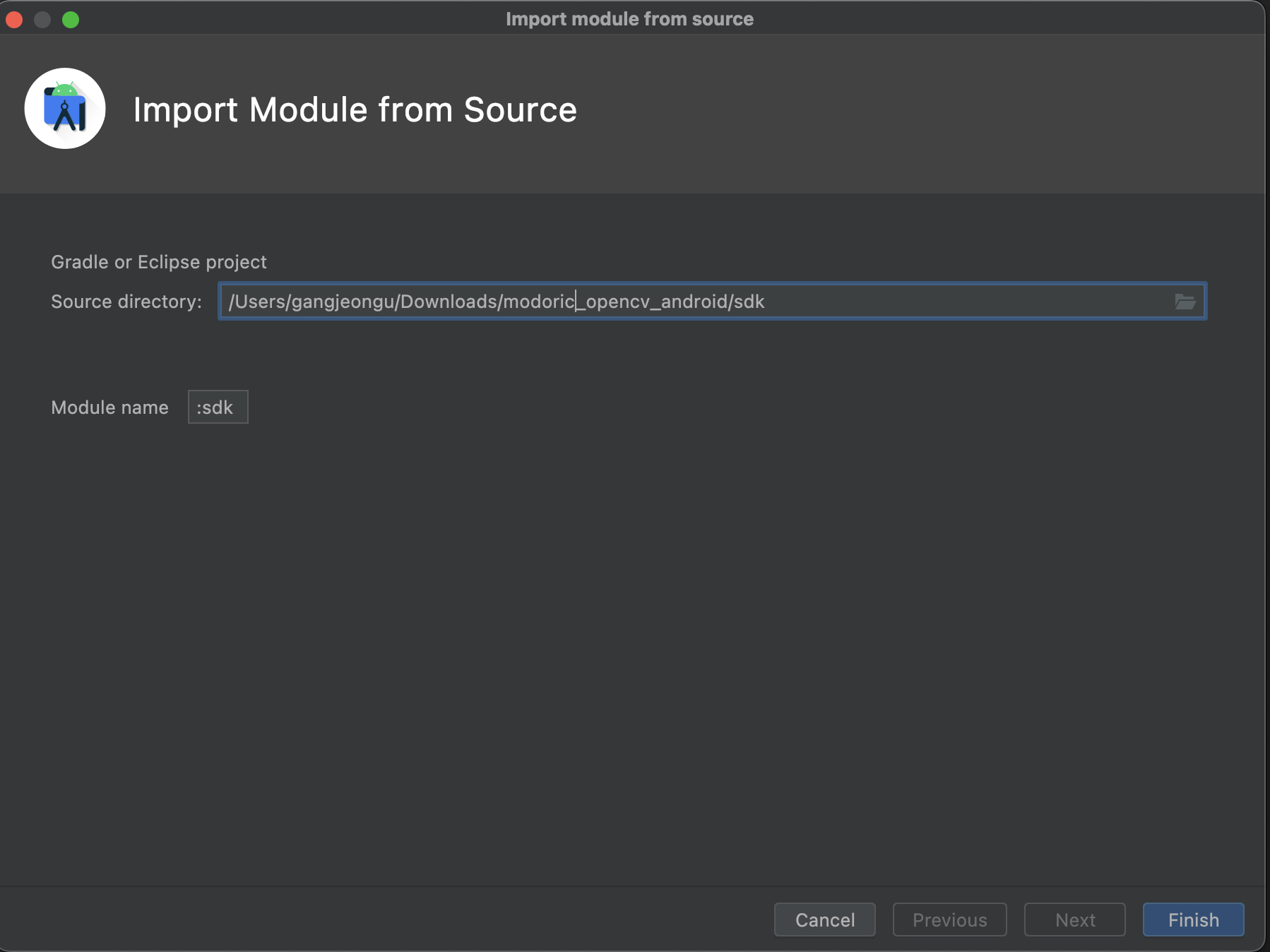Click the Android Studio logo icon
Screen dimensions: 1270x952
pyautogui.click(x=65, y=109)
